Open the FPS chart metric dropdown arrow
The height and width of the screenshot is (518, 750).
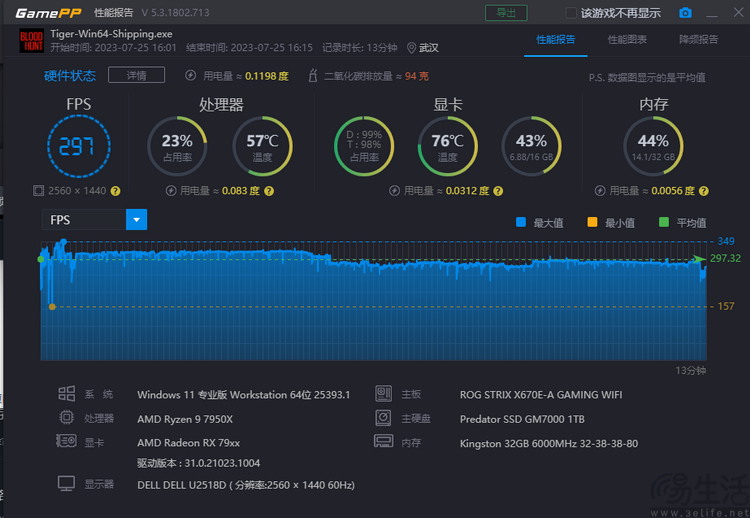(136, 220)
